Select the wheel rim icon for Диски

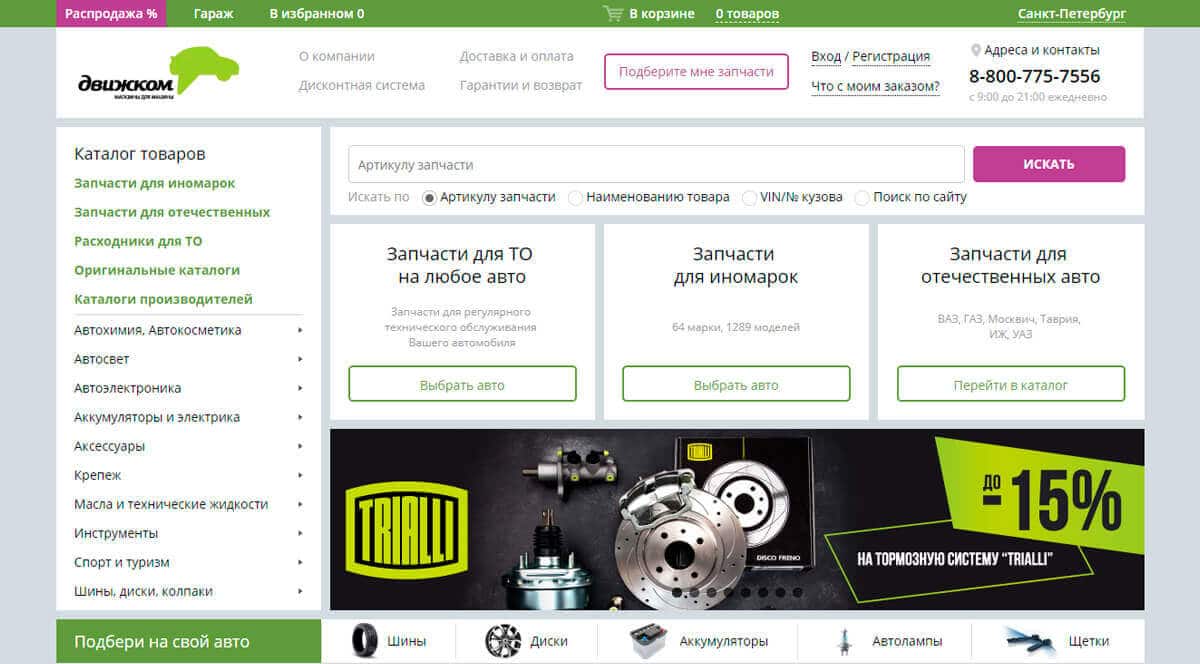[503, 641]
